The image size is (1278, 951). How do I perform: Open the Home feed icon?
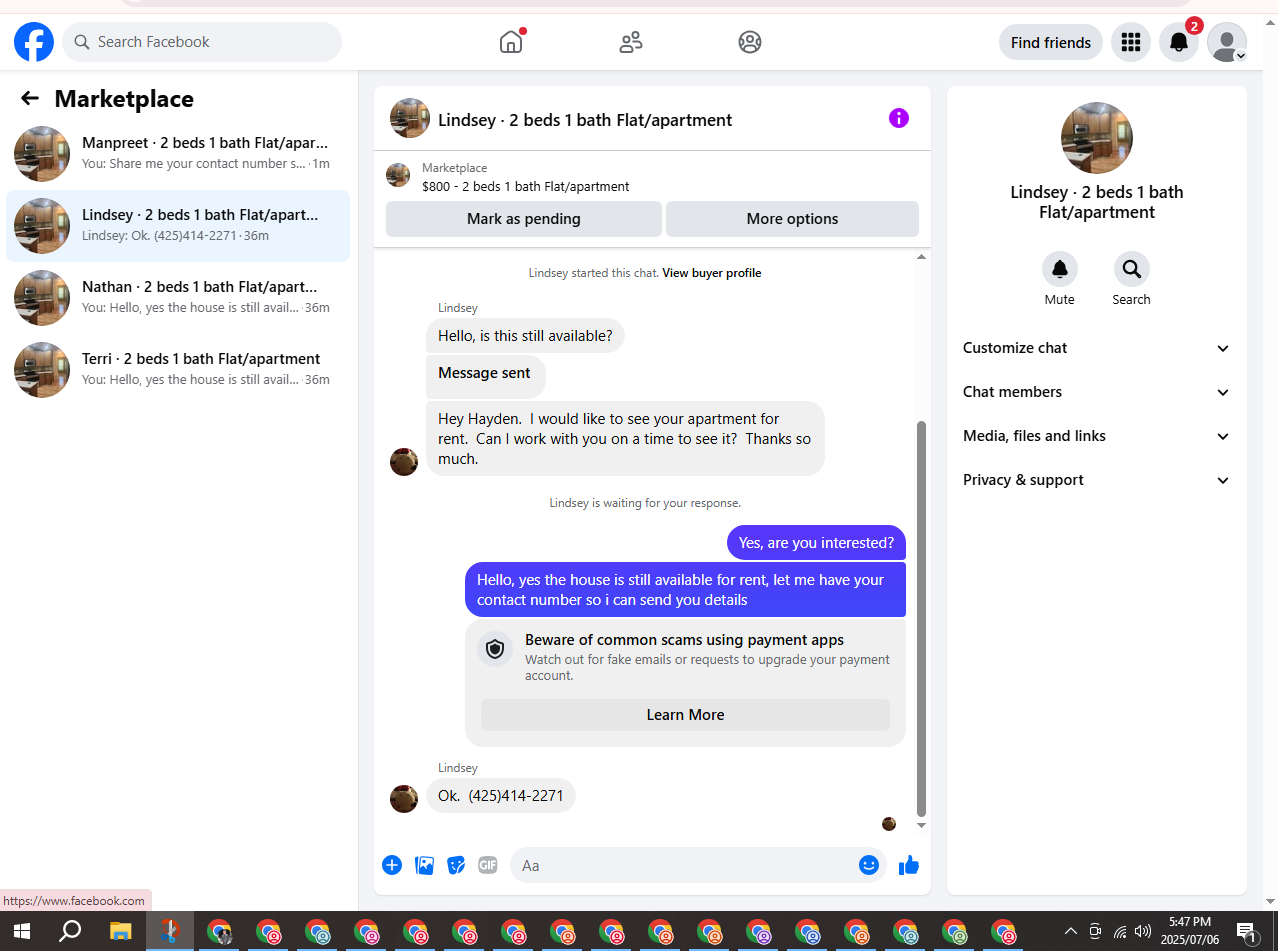pos(511,42)
